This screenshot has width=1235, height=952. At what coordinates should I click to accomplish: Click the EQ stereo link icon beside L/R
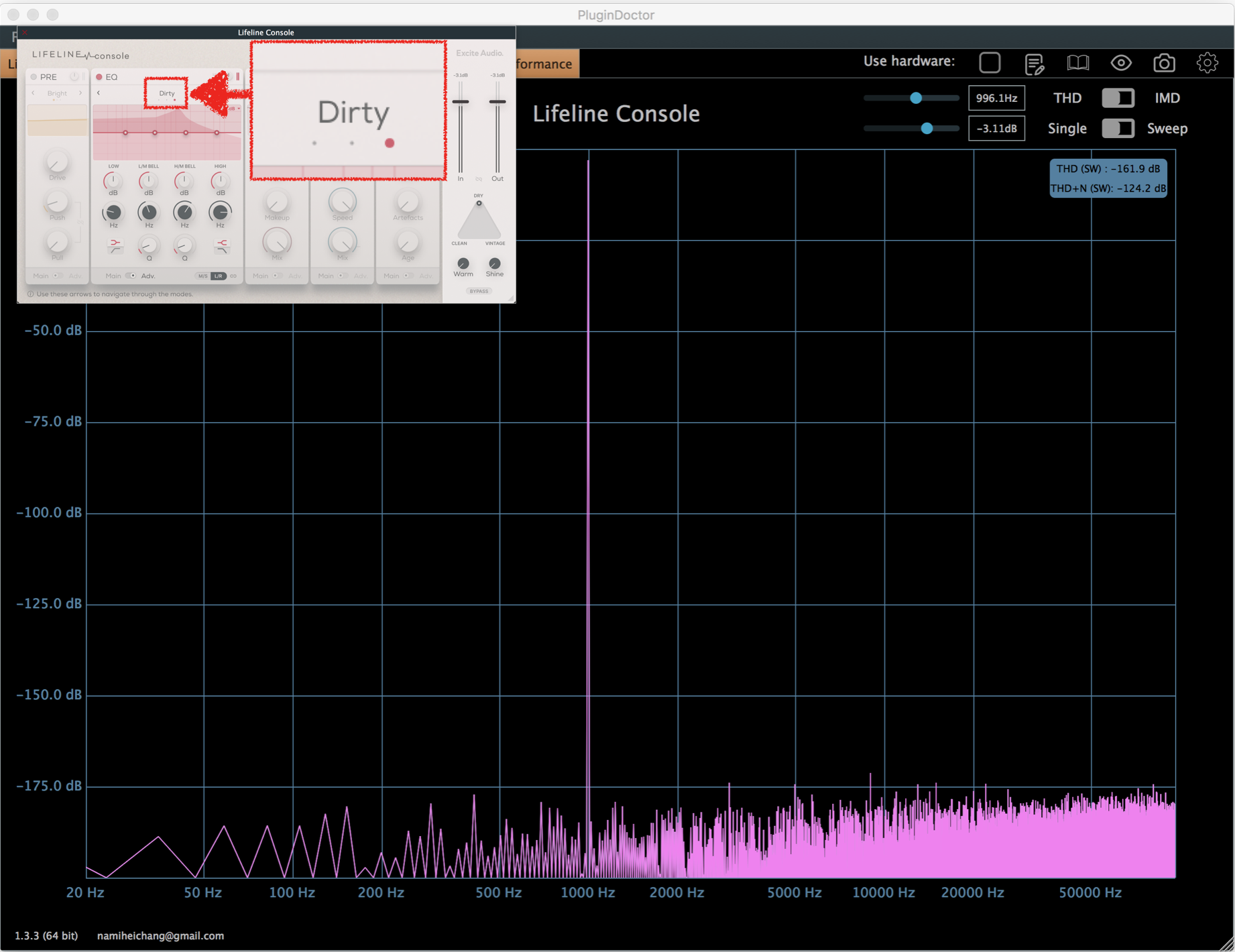[x=233, y=276]
